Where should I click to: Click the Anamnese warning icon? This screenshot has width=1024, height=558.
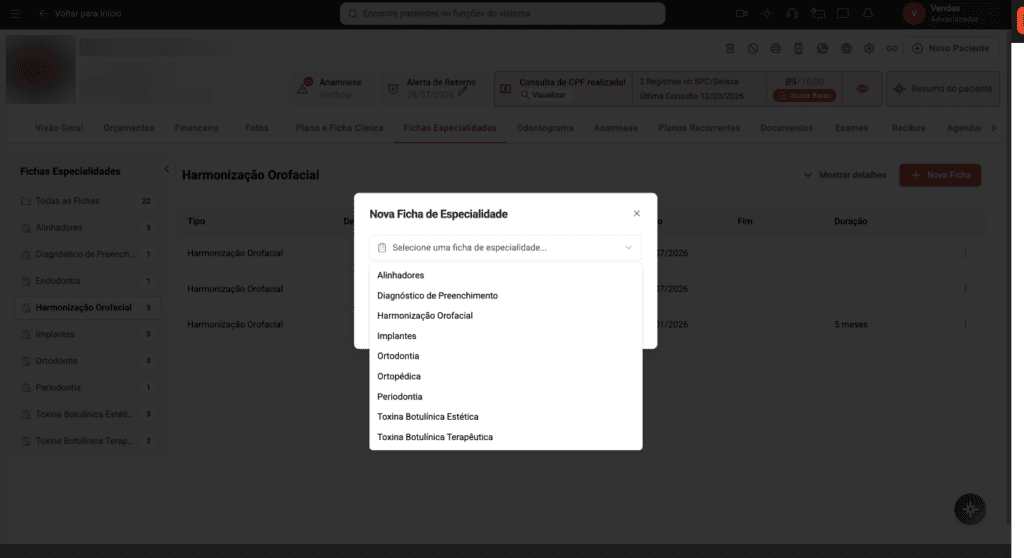pos(304,87)
